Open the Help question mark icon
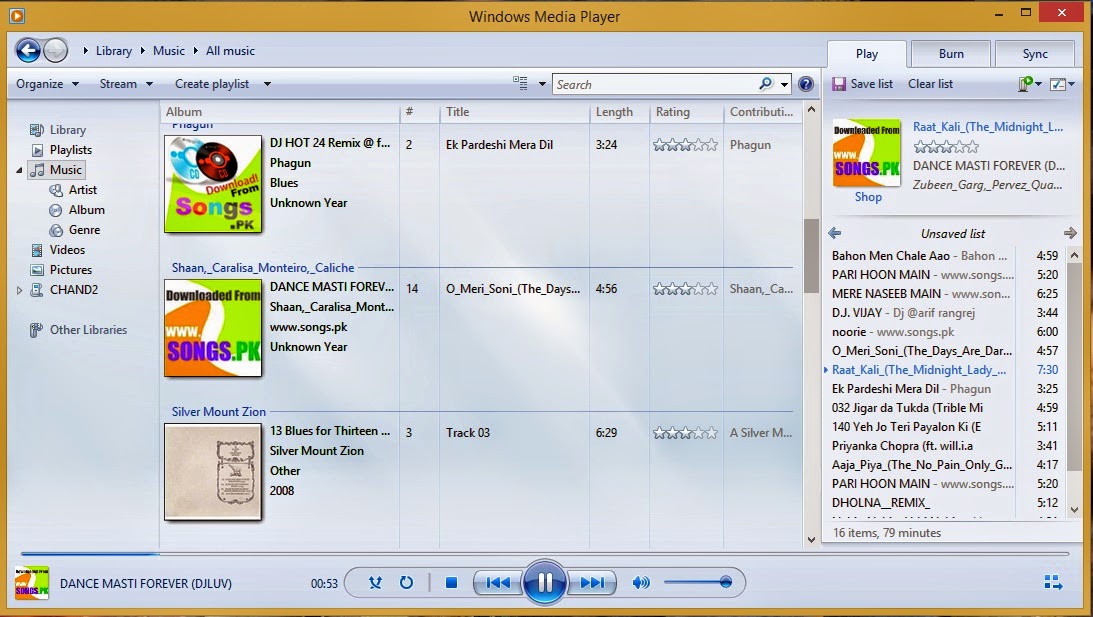 806,84
